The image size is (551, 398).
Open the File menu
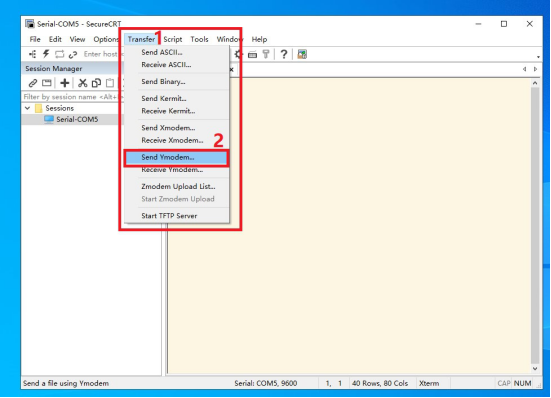pos(35,39)
